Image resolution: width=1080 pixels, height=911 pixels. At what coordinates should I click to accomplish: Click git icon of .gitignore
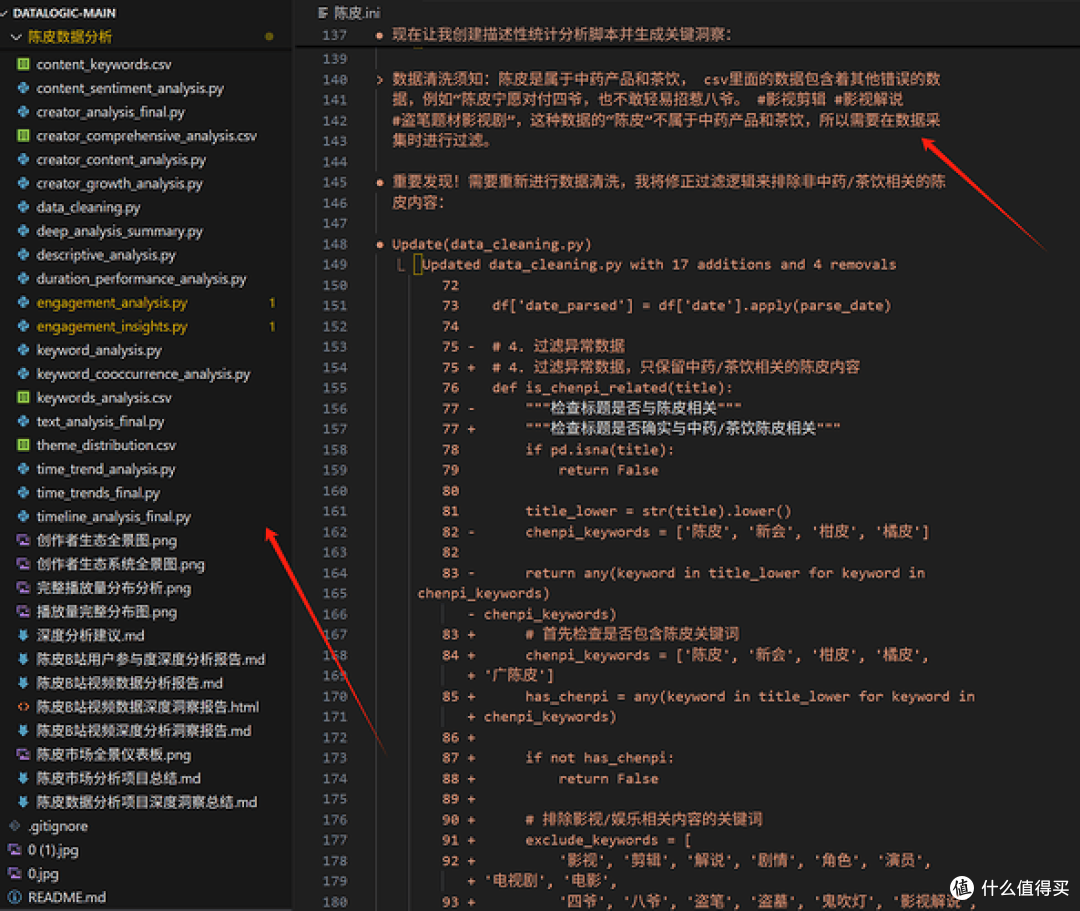[14, 826]
